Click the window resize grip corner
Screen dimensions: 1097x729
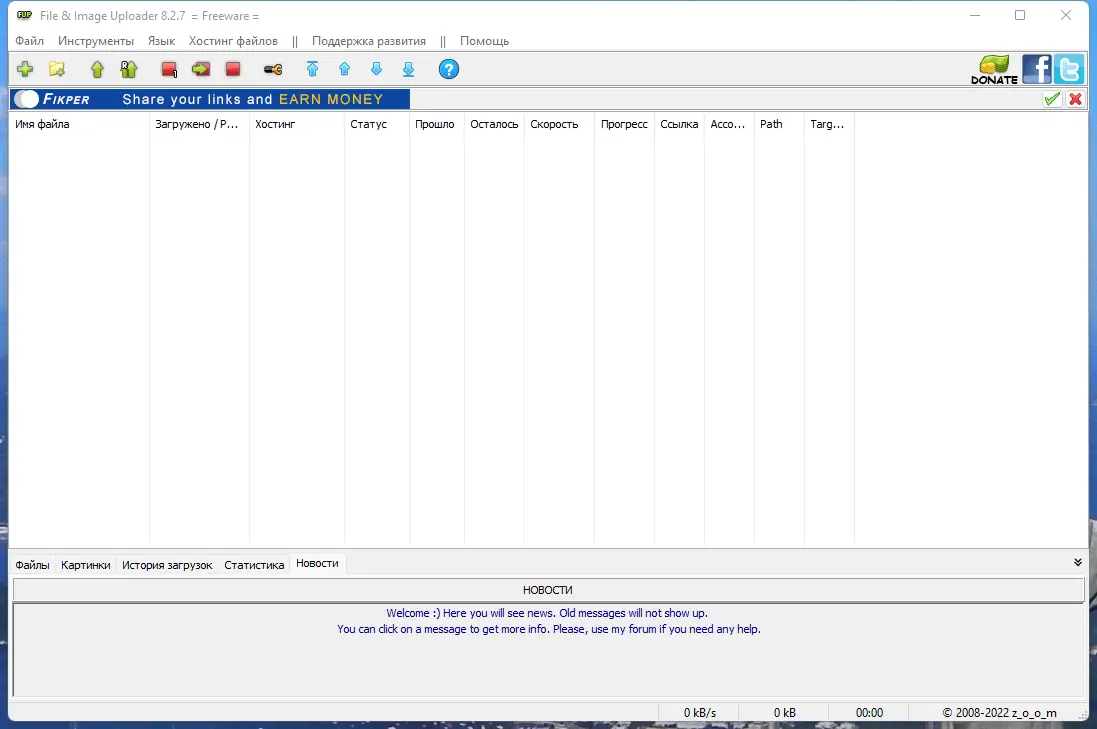click(x=1083, y=714)
